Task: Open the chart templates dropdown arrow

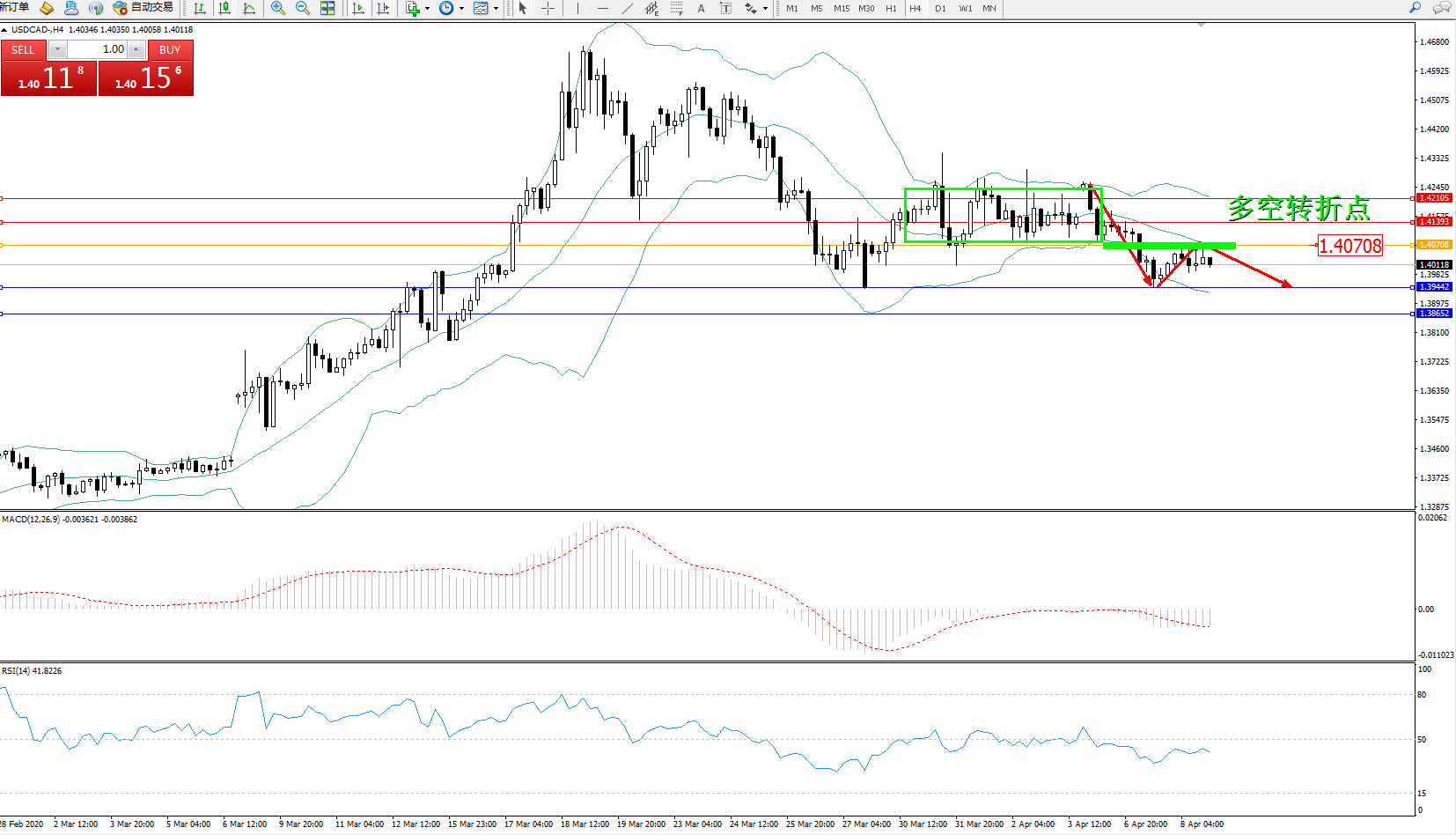Action: [x=496, y=9]
